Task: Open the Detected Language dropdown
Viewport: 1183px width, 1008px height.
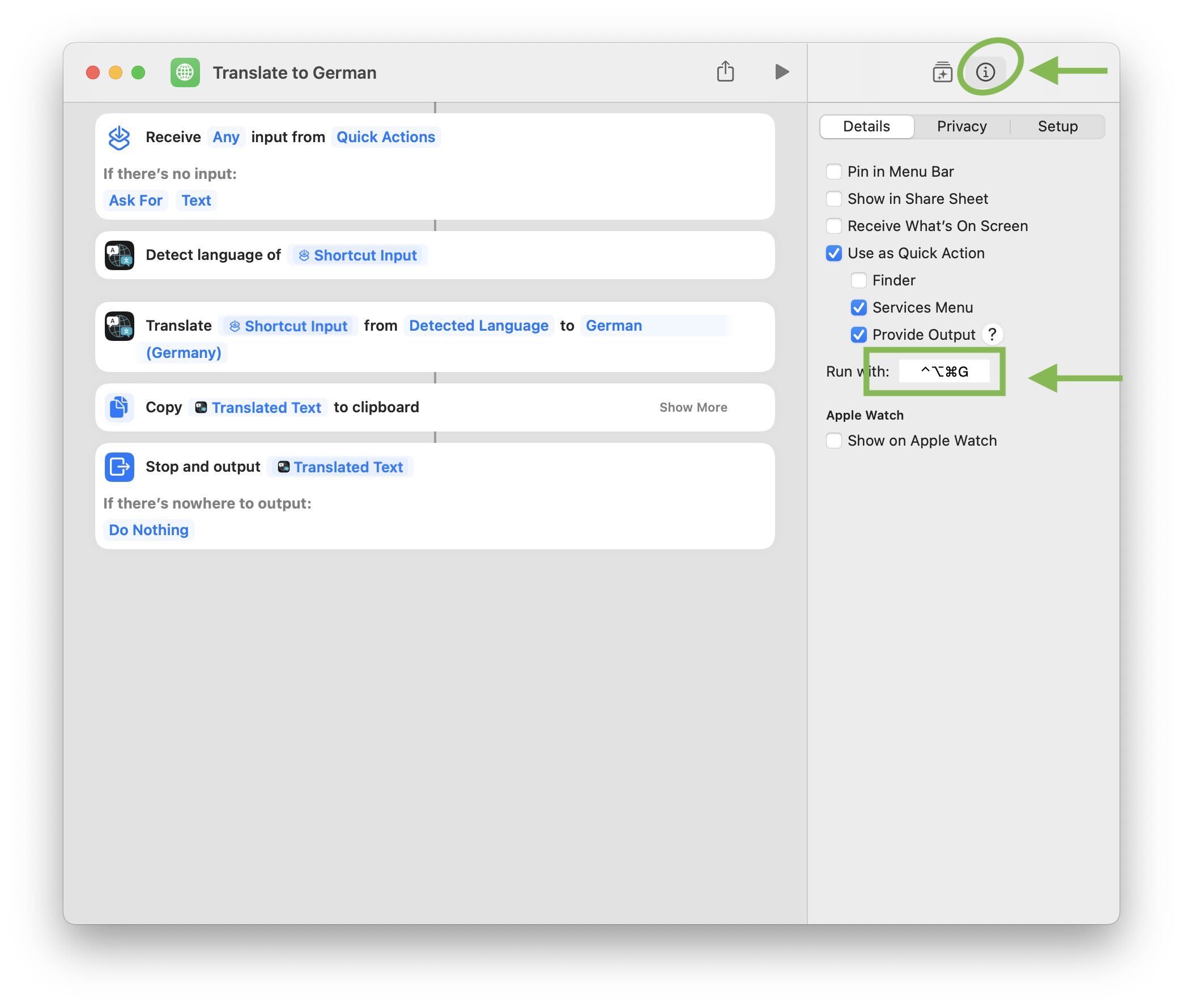Action: [478, 326]
